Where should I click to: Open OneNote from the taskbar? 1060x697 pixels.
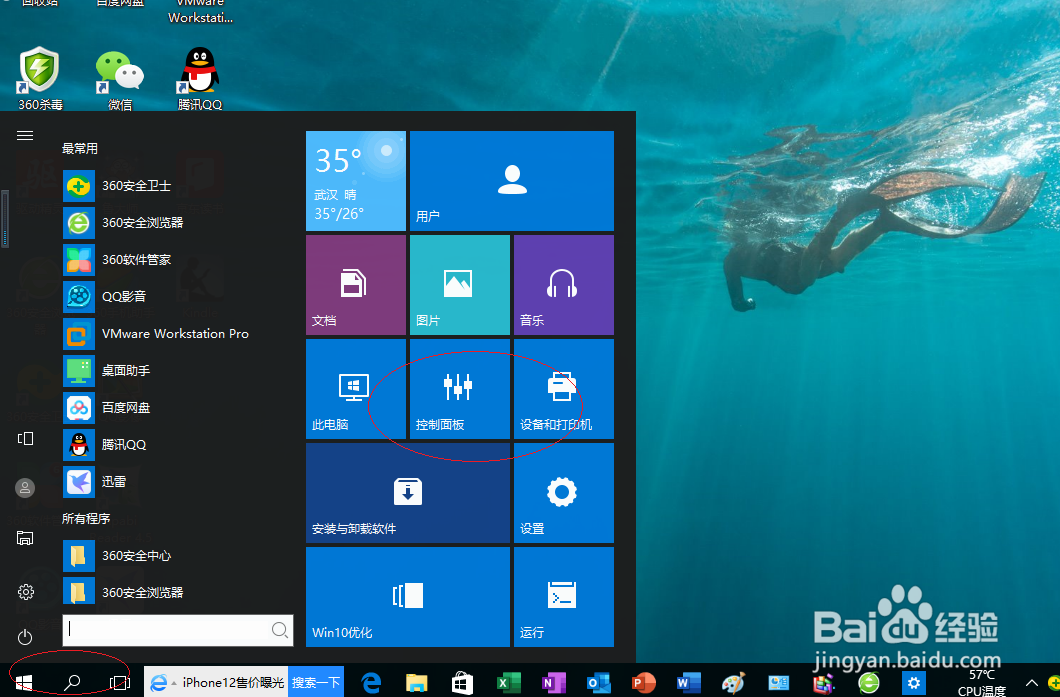point(554,683)
